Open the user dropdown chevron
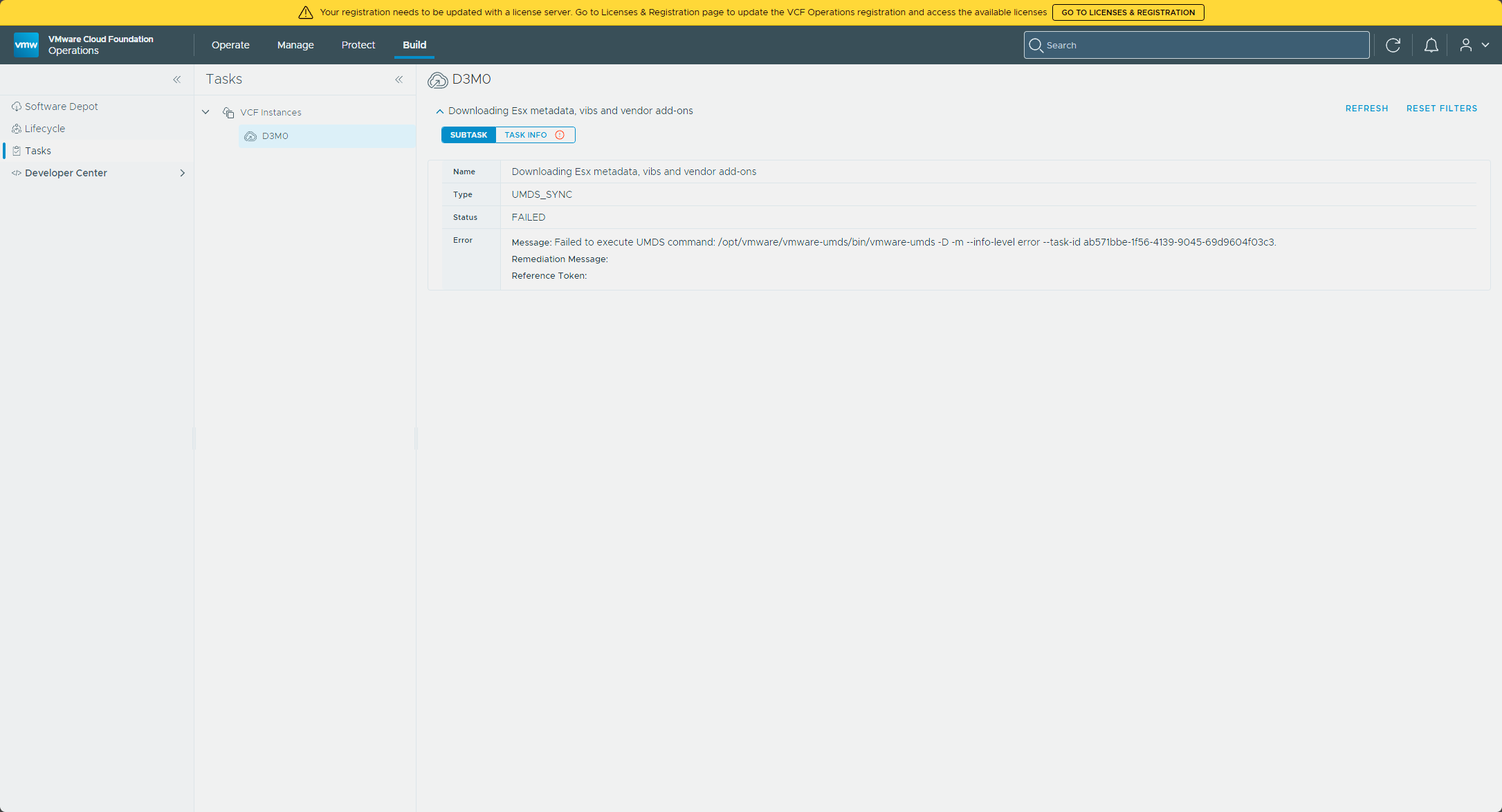The height and width of the screenshot is (812, 1502). click(1485, 45)
